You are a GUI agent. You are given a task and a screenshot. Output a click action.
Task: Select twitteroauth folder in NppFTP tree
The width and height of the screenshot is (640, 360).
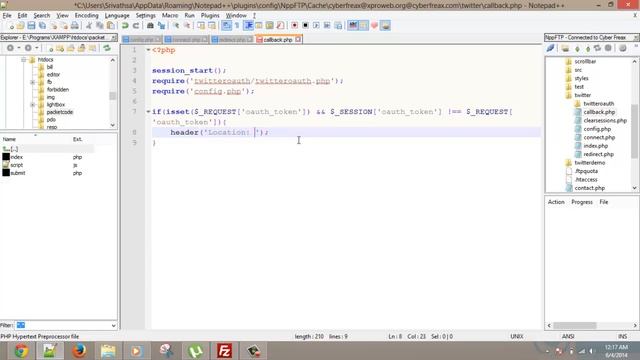point(598,104)
